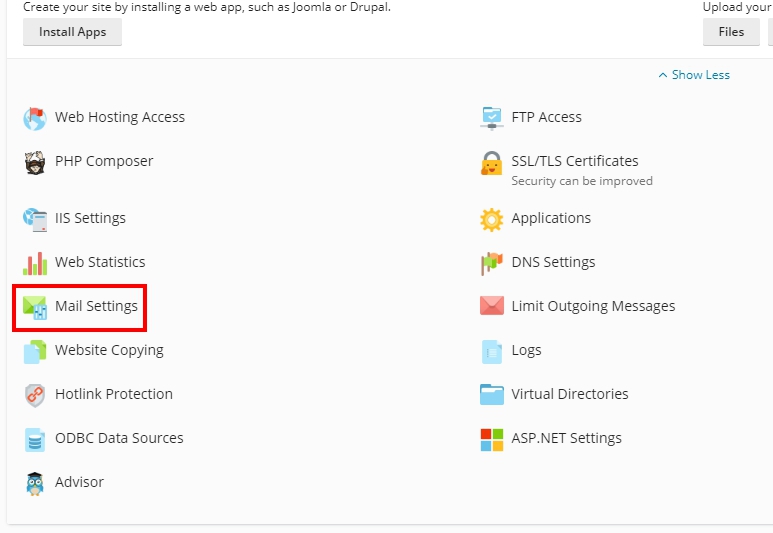Open the ODBC Data Sources database icon
773x533 pixels.
click(x=35, y=439)
